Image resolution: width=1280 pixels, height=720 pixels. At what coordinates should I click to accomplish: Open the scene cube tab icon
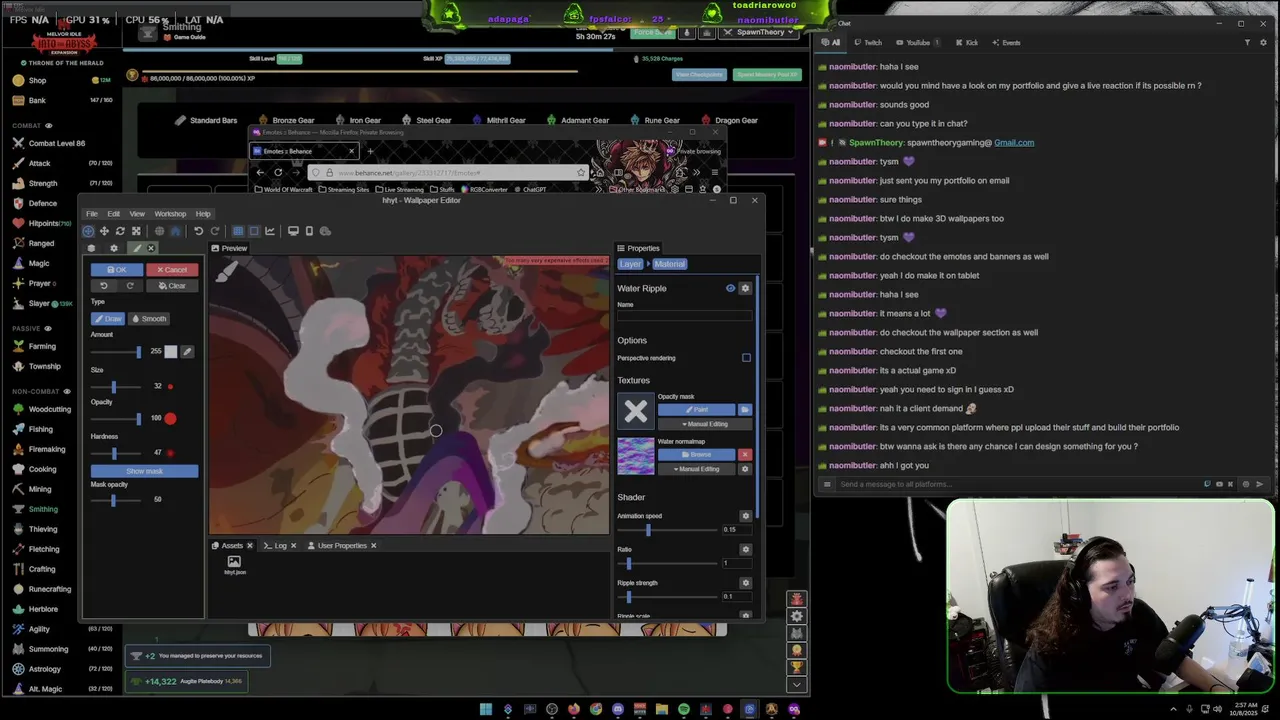(91, 248)
